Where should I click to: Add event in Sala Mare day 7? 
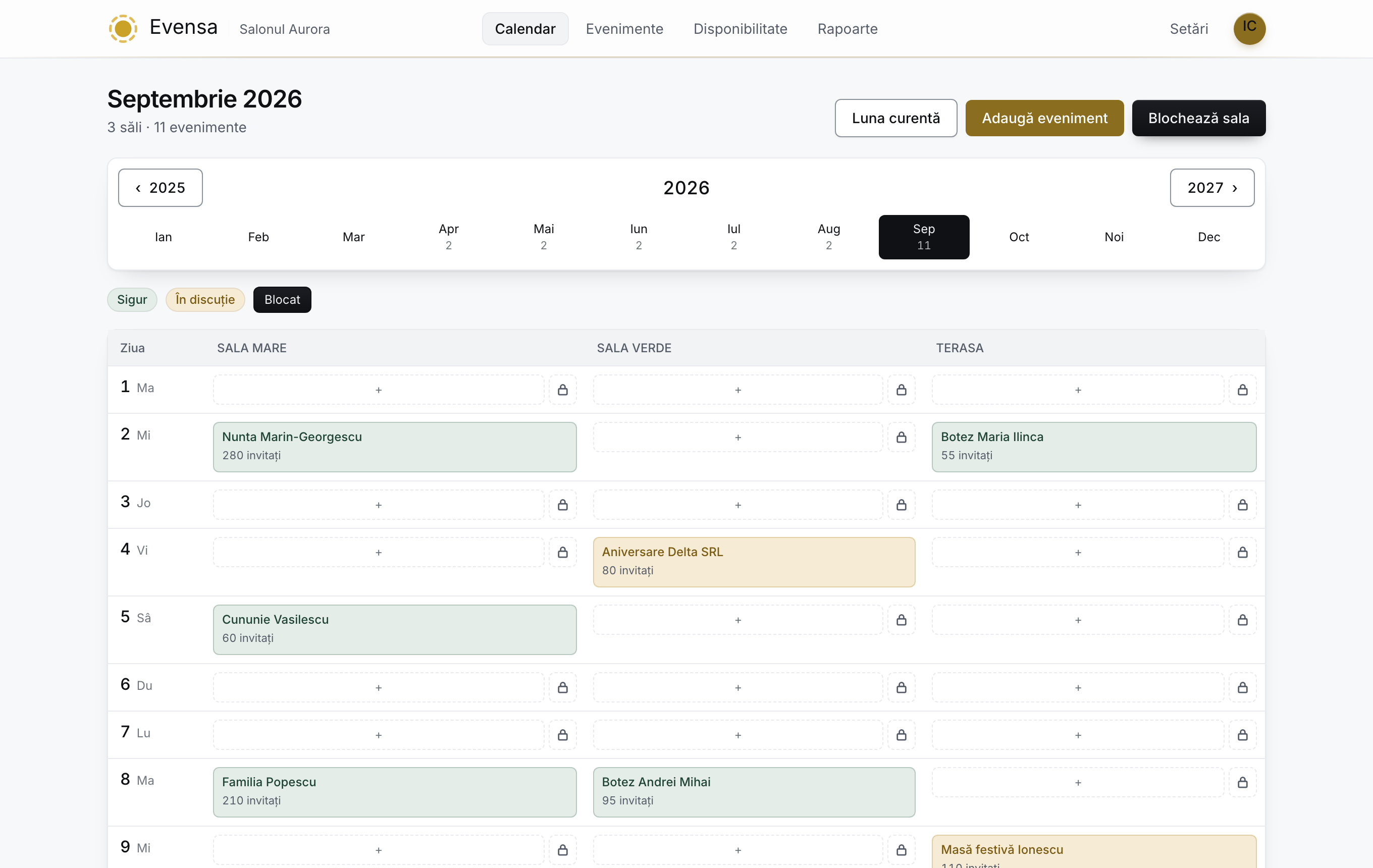click(379, 735)
